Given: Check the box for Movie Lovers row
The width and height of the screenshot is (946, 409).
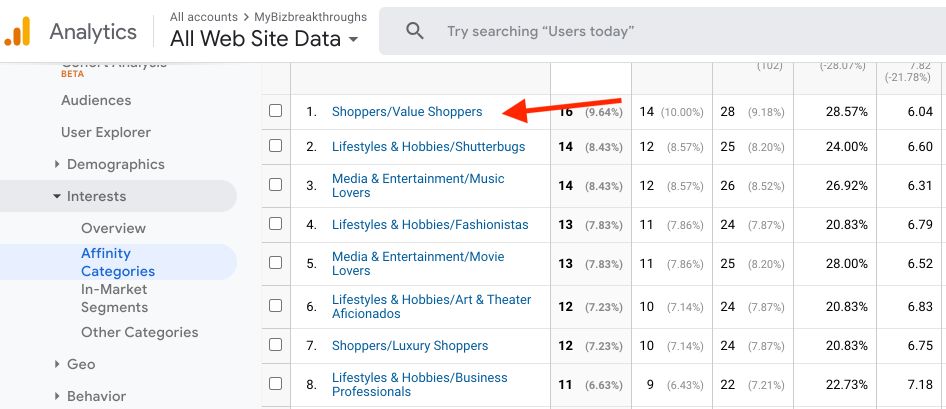Looking at the screenshot, I should tap(275, 262).
